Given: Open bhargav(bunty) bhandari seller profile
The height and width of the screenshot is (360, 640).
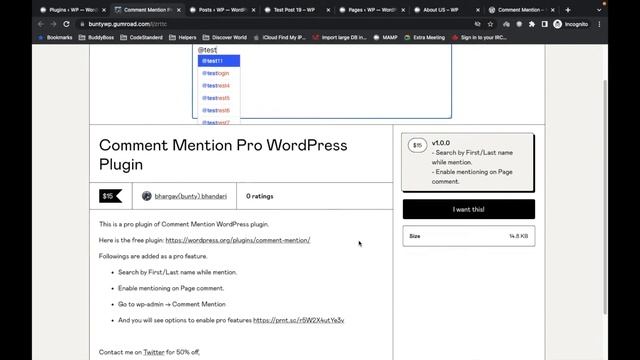Looking at the screenshot, I should pyautogui.click(x=190, y=196).
